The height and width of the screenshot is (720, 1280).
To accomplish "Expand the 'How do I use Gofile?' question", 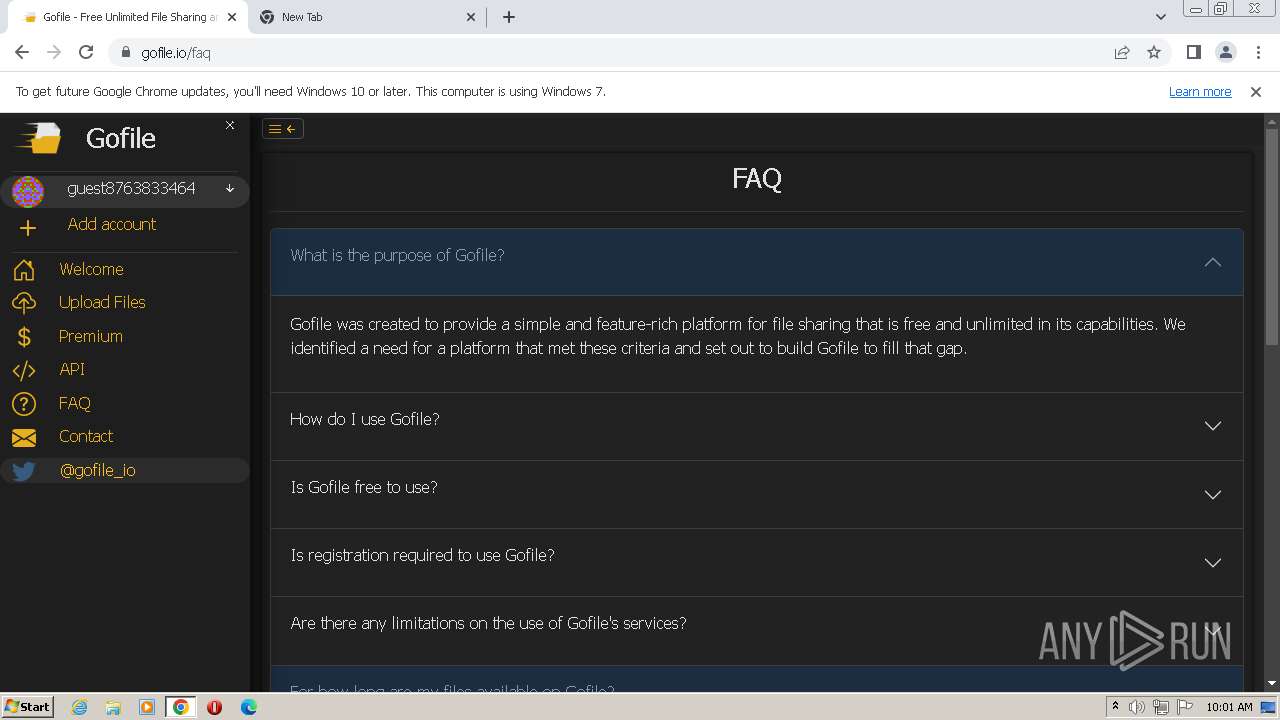I will tap(756, 426).
